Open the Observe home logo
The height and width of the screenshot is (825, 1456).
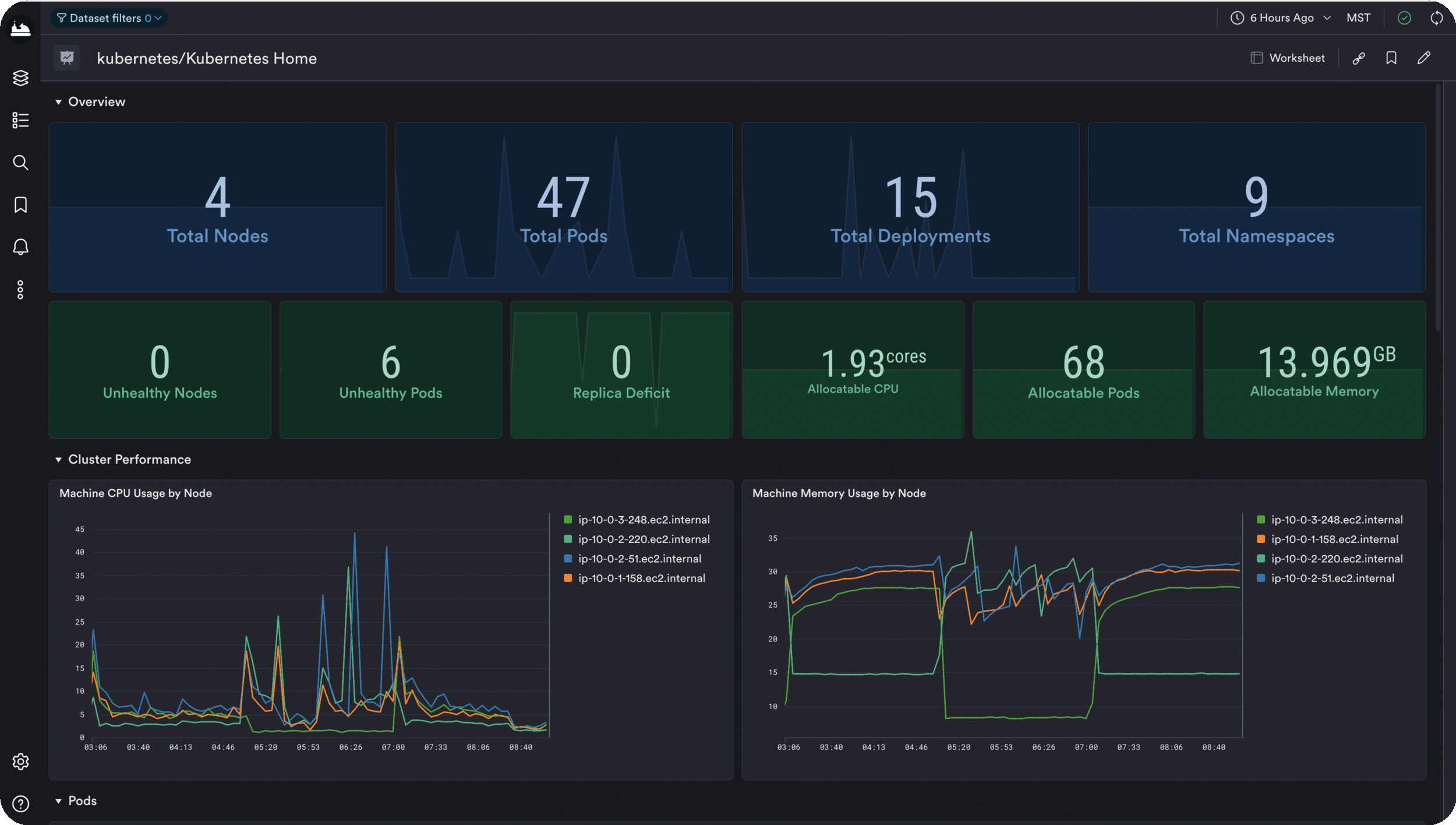(20, 28)
